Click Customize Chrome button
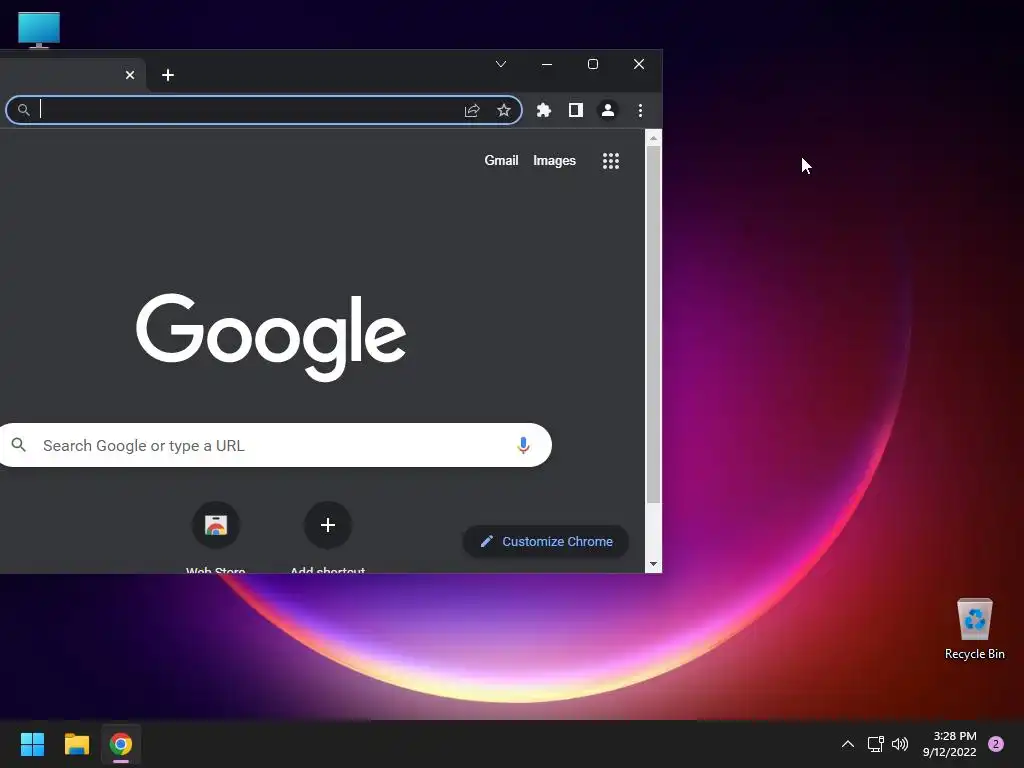 point(546,541)
